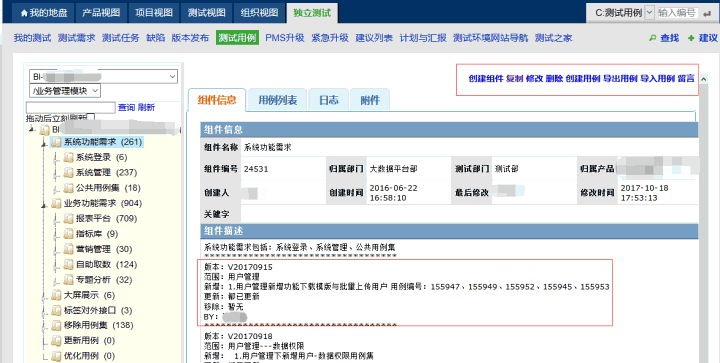Open the C:测试用例 type dropdown
Screen dimensions: 720x363
[649, 13]
